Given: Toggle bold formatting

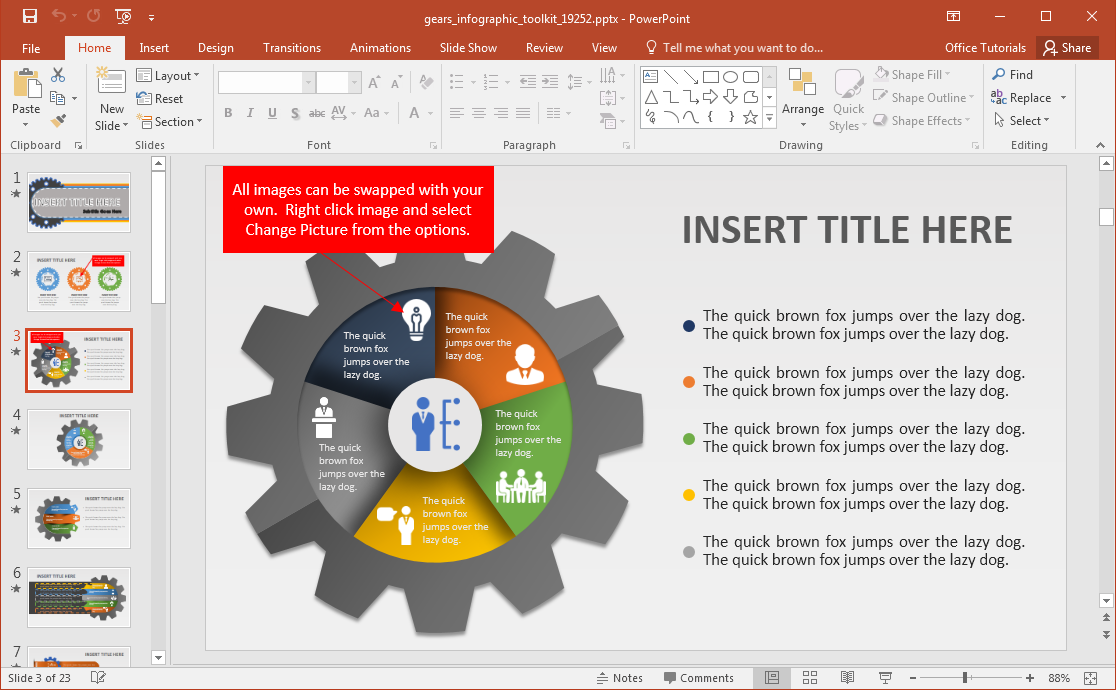Looking at the screenshot, I should (x=228, y=113).
